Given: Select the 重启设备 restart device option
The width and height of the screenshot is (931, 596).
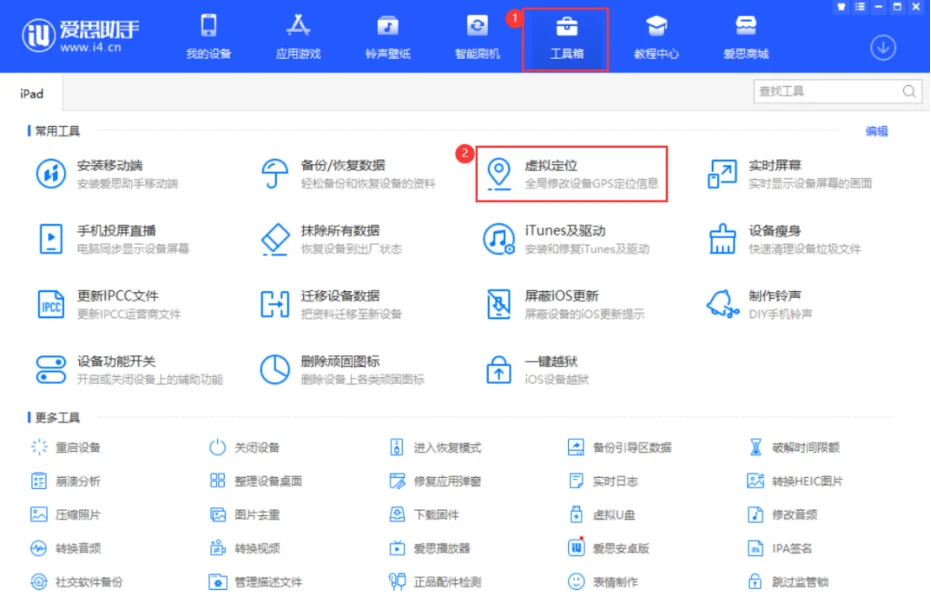Looking at the screenshot, I should (x=75, y=448).
